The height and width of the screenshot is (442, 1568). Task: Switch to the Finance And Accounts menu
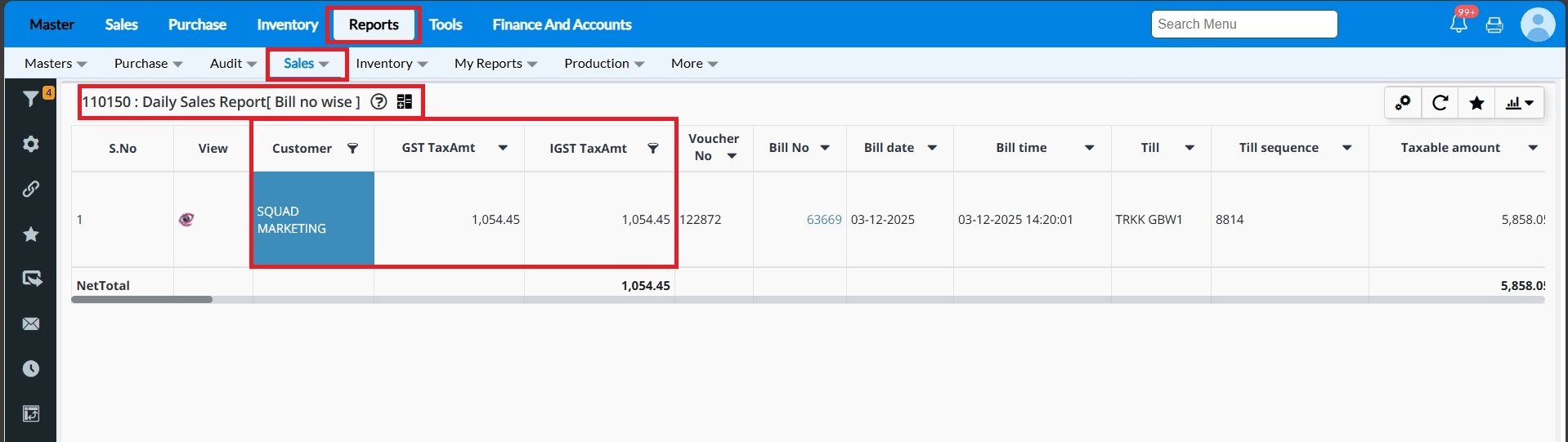coord(562,25)
